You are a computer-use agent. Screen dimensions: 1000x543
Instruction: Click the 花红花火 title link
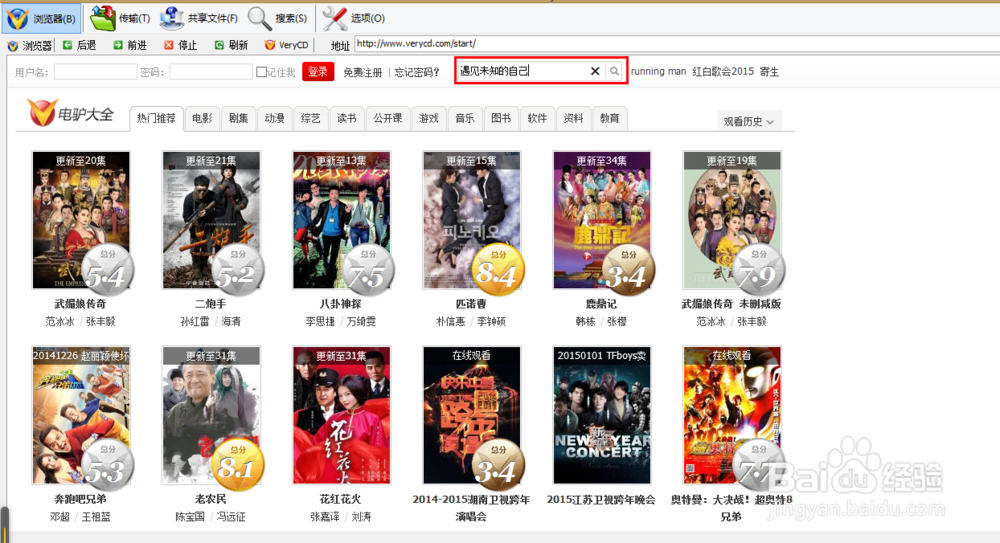pyautogui.click(x=341, y=499)
